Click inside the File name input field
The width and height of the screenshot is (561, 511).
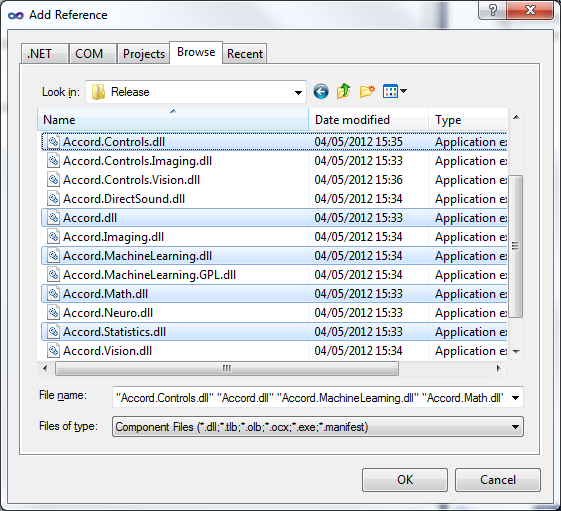coord(311,398)
